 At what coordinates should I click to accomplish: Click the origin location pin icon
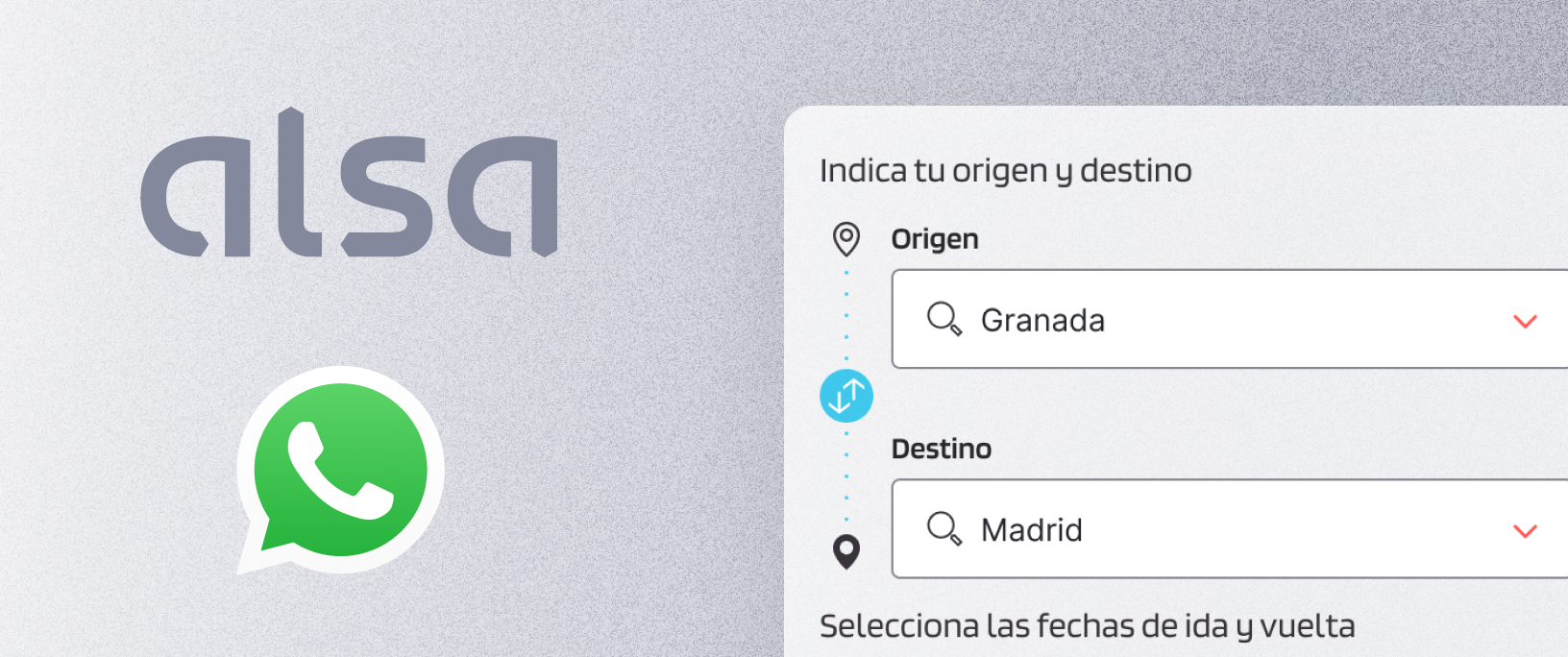coord(846,238)
